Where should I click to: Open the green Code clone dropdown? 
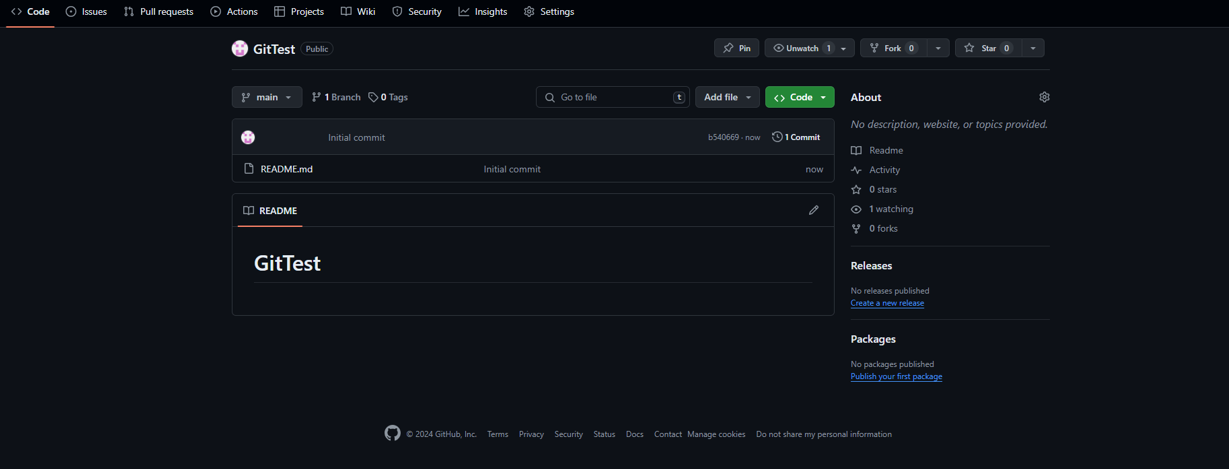point(800,97)
